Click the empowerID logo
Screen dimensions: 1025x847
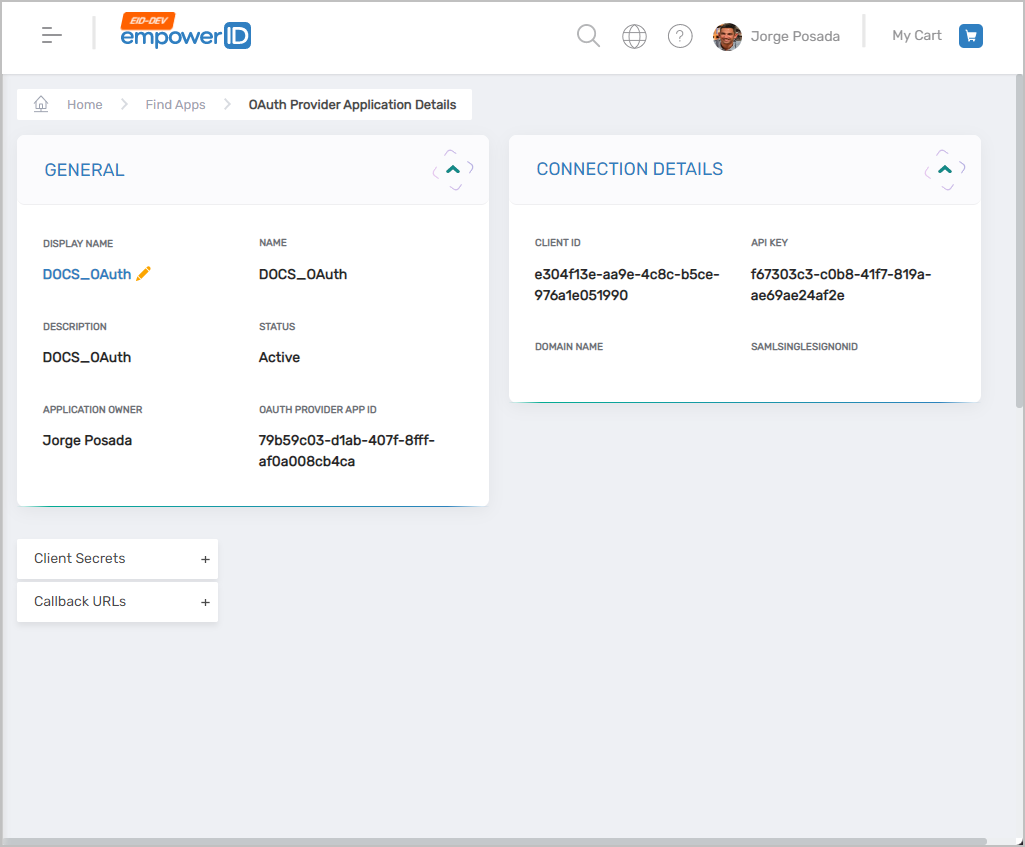[186, 34]
